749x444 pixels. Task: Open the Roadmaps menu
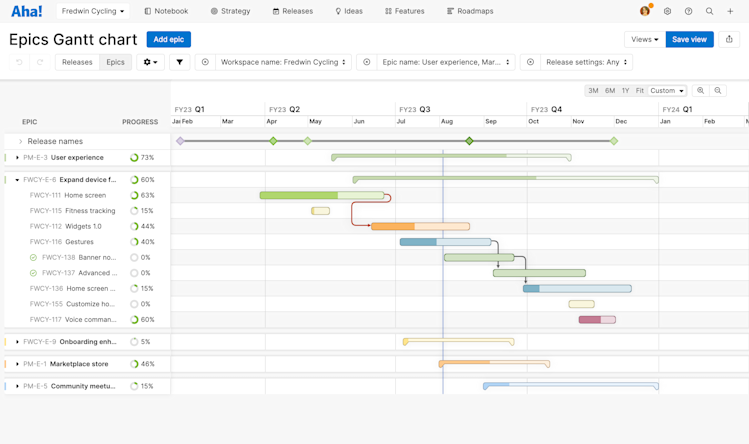click(470, 11)
